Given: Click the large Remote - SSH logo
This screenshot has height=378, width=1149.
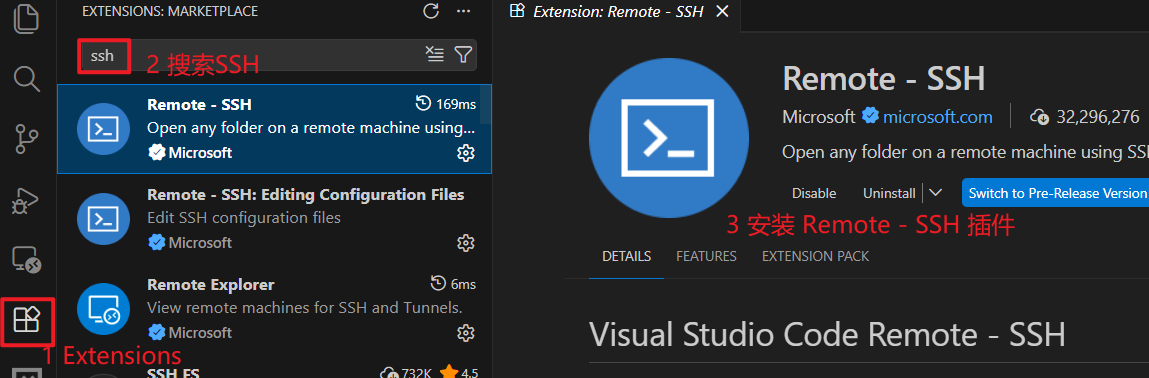Looking at the screenshot, I should 668,139.
